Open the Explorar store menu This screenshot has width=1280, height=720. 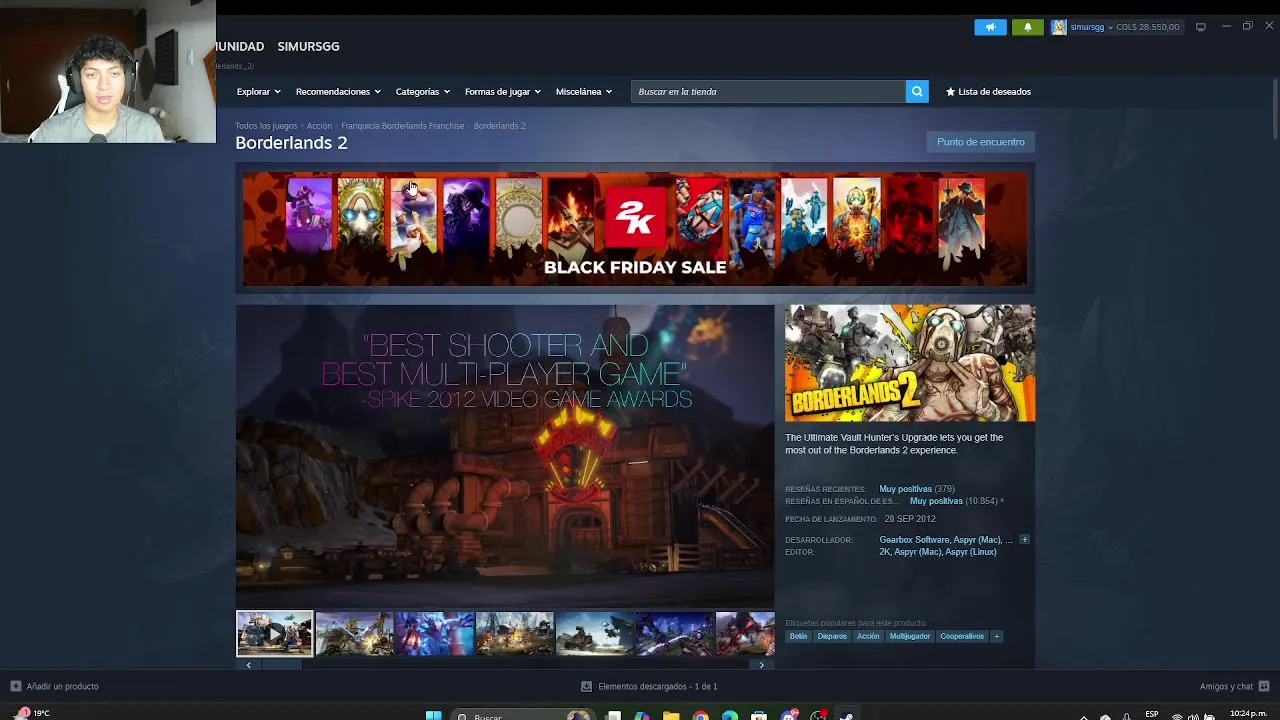click(257, 91)
